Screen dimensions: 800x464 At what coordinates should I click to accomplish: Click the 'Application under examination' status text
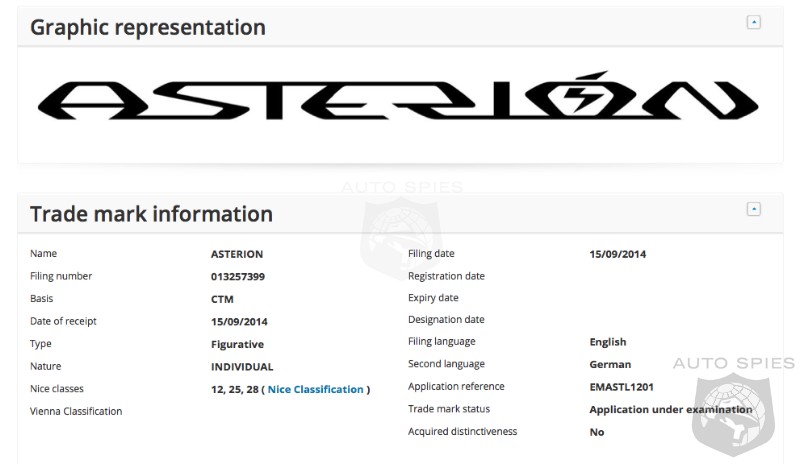pyautogui.click(x=670, y=409)
